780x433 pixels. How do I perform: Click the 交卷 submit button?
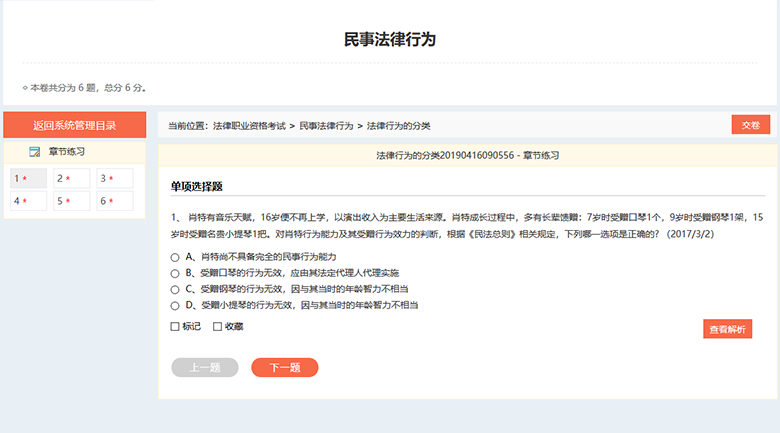click(x=750, y=125)
